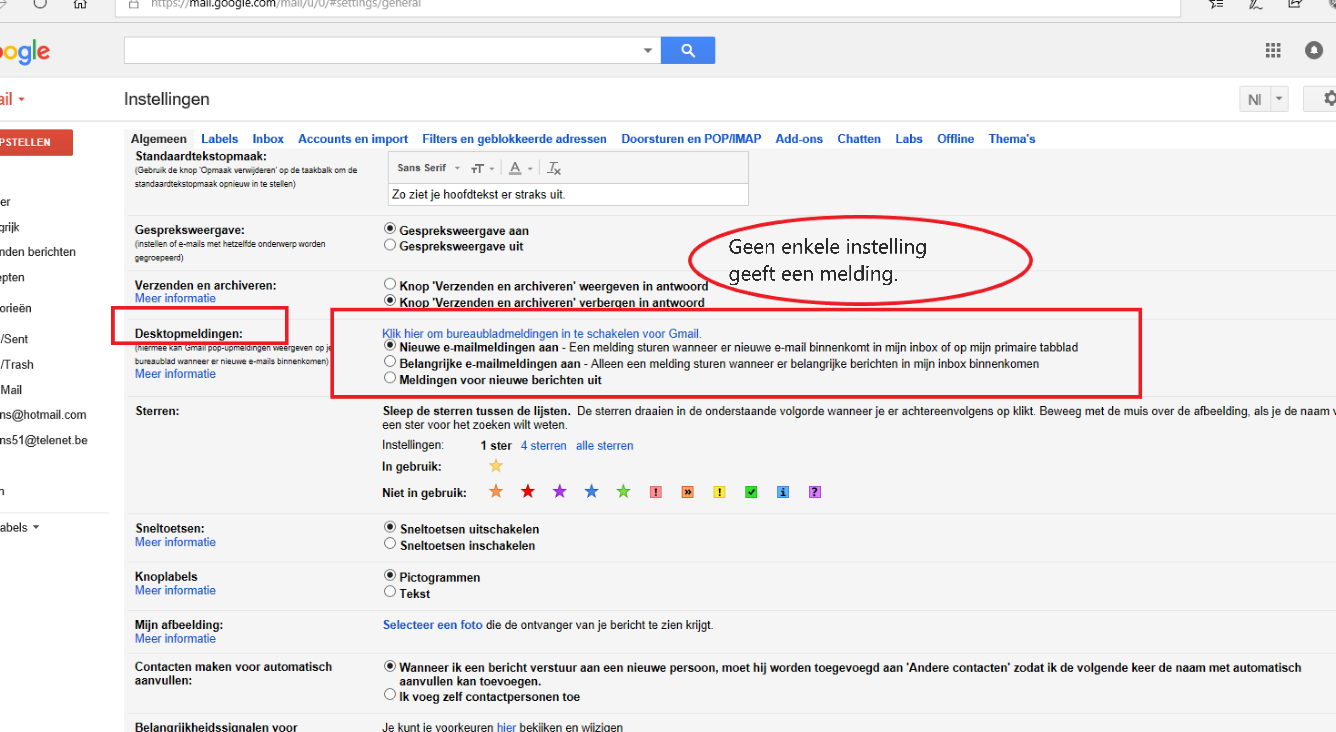
Task: Pick the yellow star in use
Action: 495,466
